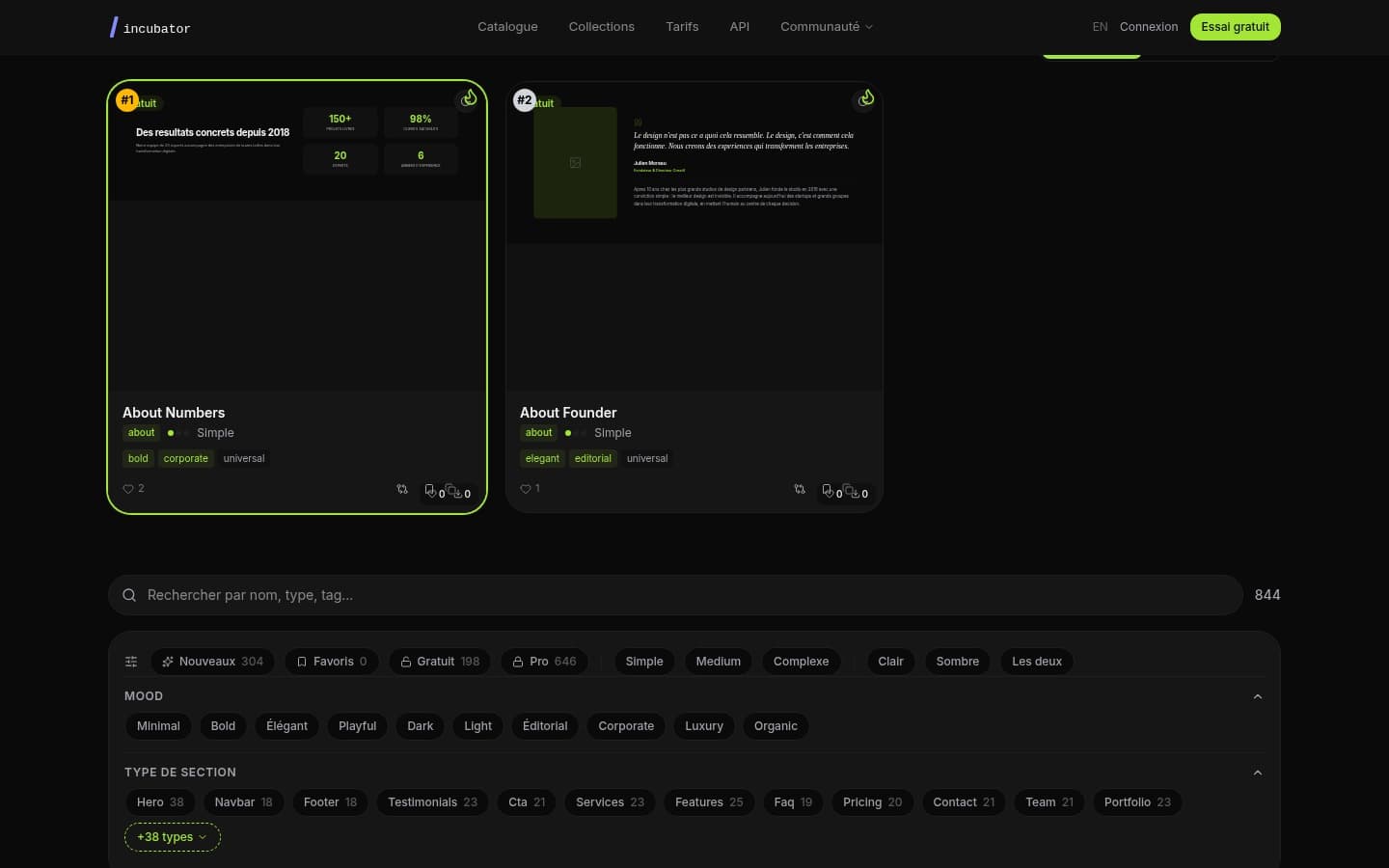Enable the Favoris filter
The width and height of the screenshot is (1389, 868).
332,662
